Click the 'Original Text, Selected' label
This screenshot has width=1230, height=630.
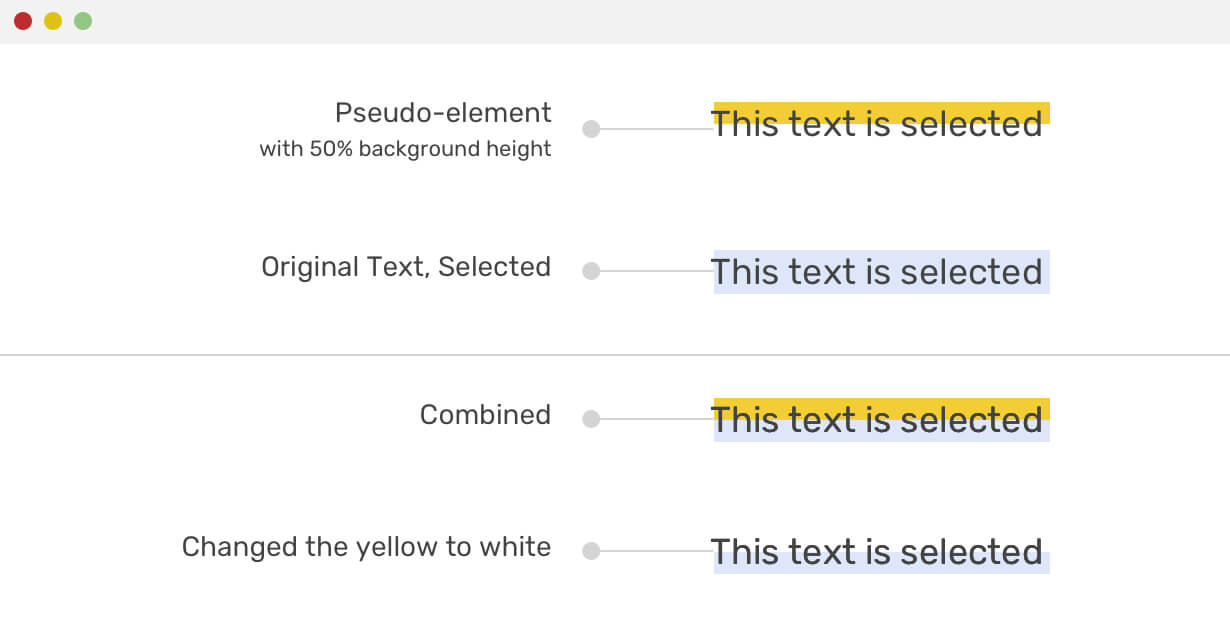[406, 267]
